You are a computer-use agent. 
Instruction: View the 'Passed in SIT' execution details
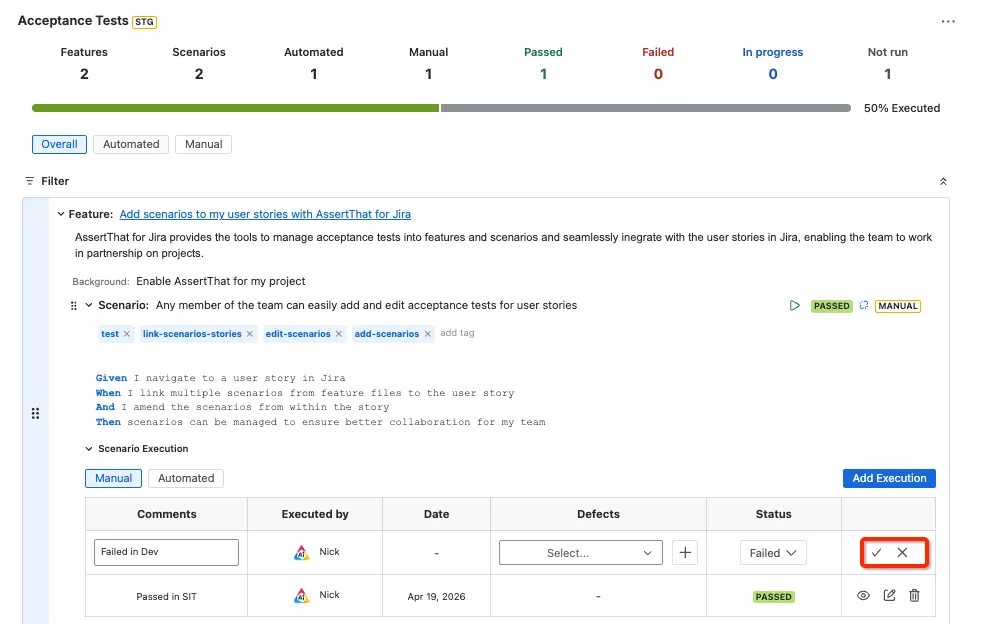[x=864, y=596]
